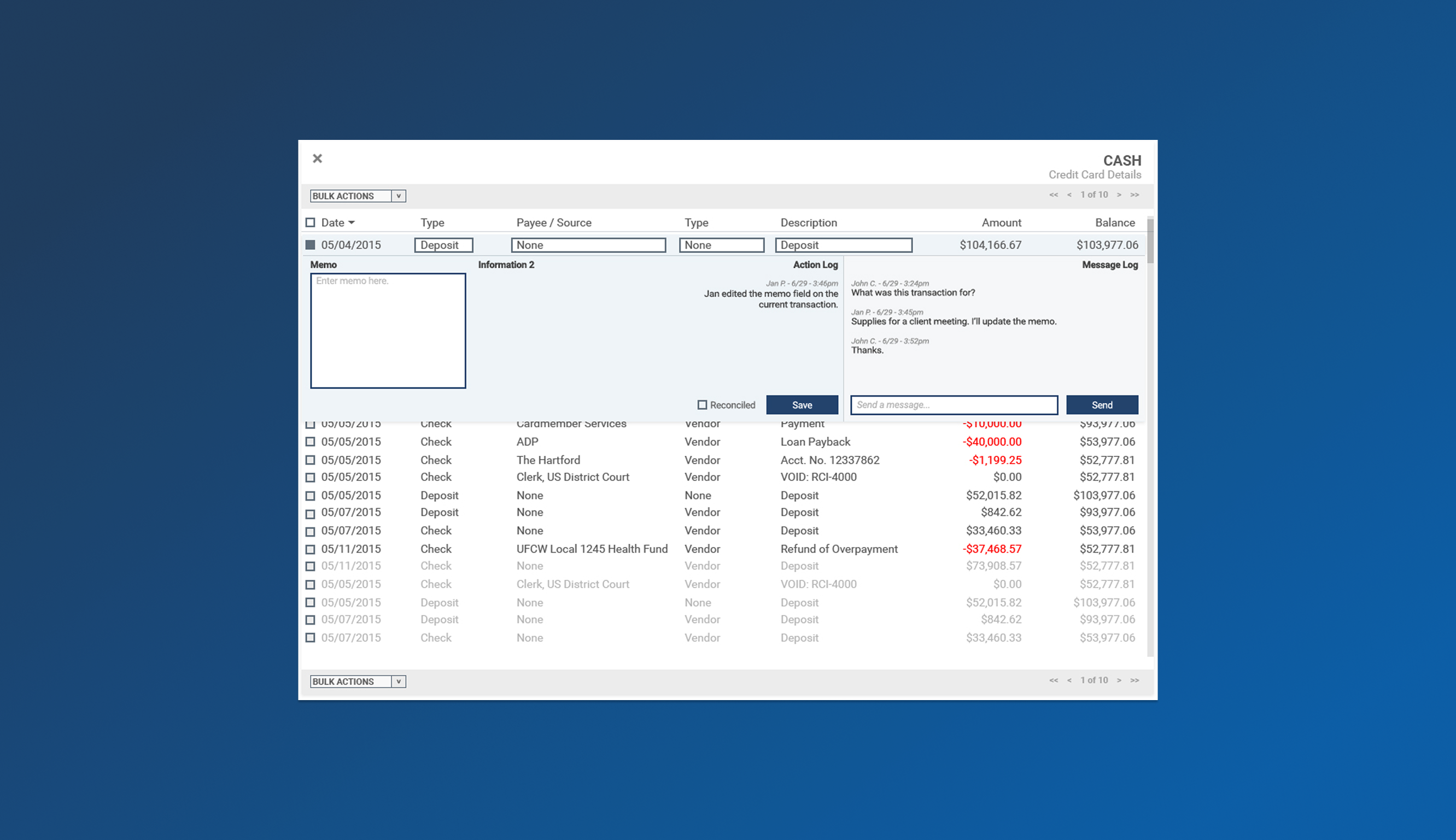Click the vertical scrollbar thumb
The width and height of the screenshot is (1456, 840).
pos(1150,241)
